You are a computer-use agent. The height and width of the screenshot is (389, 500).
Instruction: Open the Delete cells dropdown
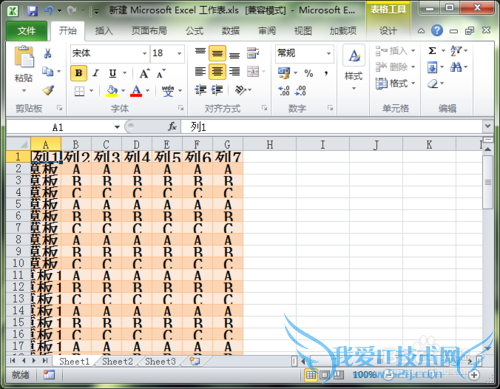click(x=413, y=67)
